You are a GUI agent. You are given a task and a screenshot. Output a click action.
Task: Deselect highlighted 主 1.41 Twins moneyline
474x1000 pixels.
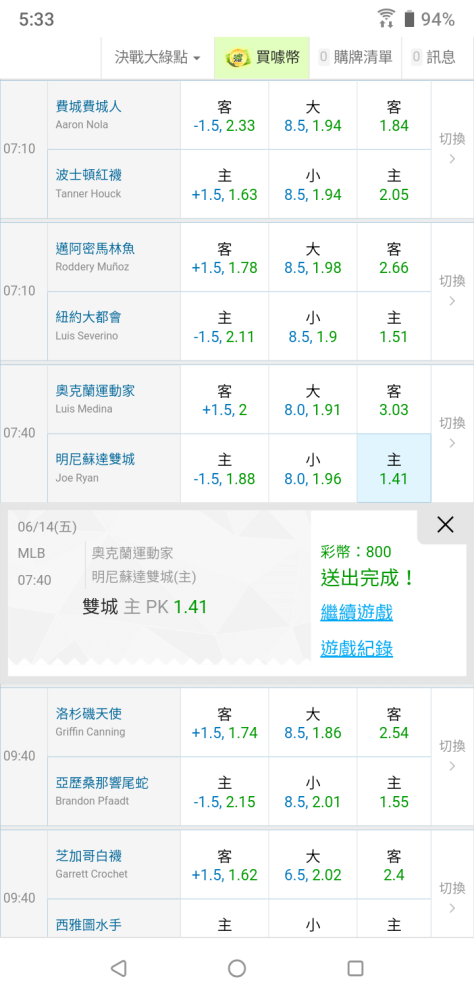click(394, 469)
